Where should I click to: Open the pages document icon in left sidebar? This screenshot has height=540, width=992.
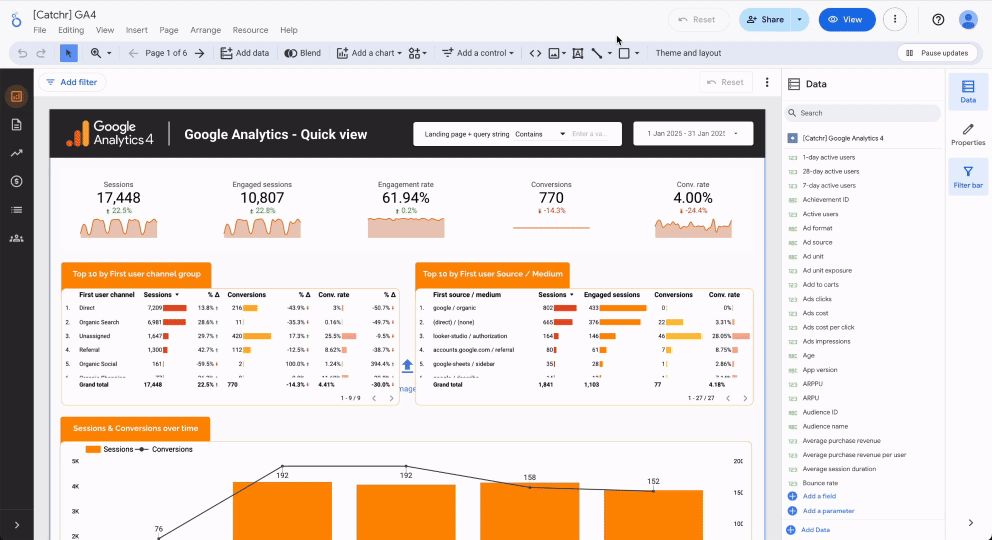point(16,125)
